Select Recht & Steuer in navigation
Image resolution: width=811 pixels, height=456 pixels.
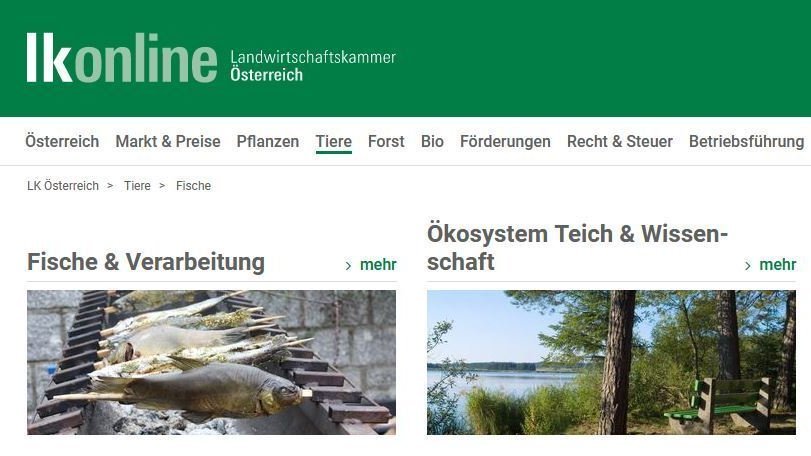tap(620, 141)
